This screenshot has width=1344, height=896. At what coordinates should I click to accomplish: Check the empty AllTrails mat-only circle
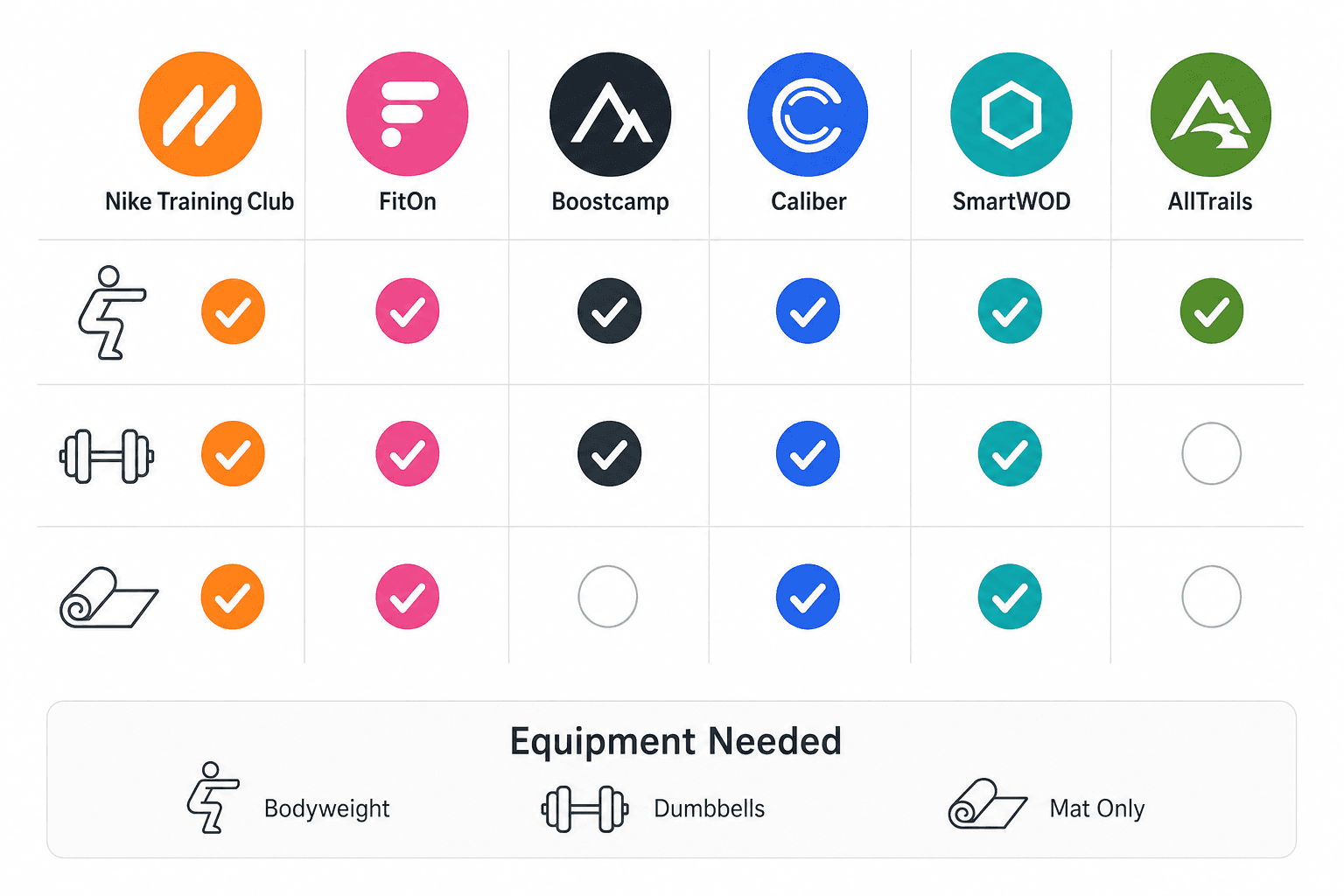(1212, 597)
